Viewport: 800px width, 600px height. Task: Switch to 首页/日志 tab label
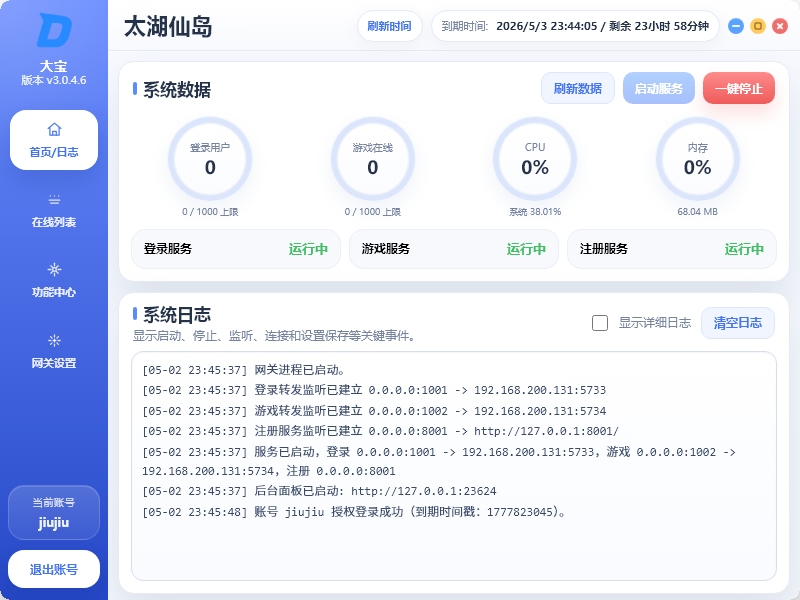point(54,152)
